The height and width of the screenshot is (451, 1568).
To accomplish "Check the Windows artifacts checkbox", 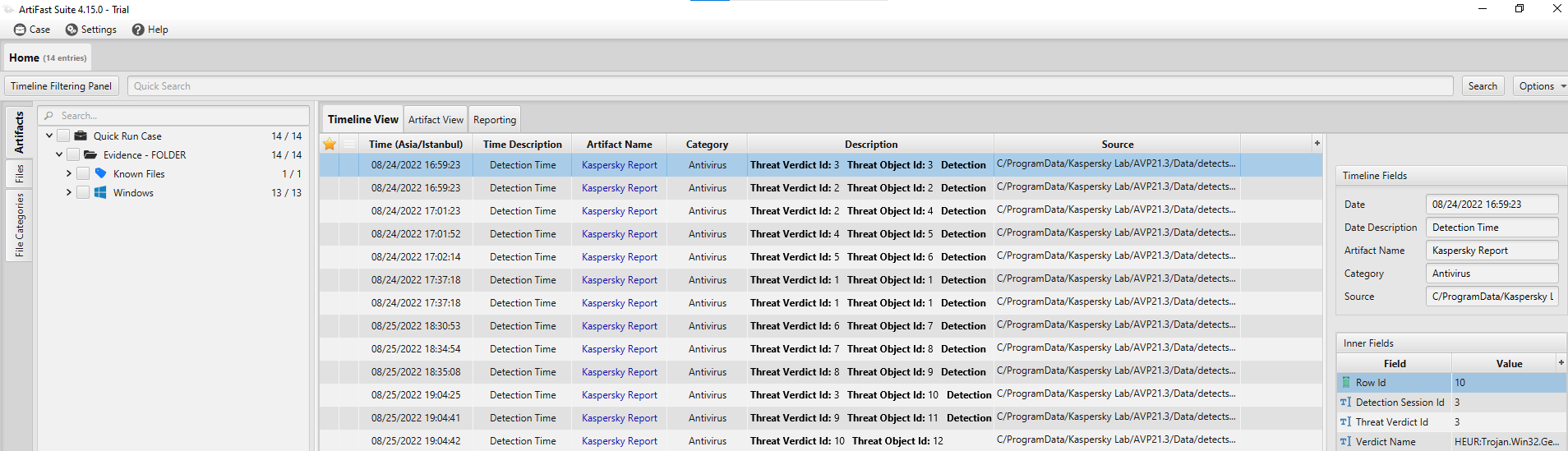I will [83, 192].
